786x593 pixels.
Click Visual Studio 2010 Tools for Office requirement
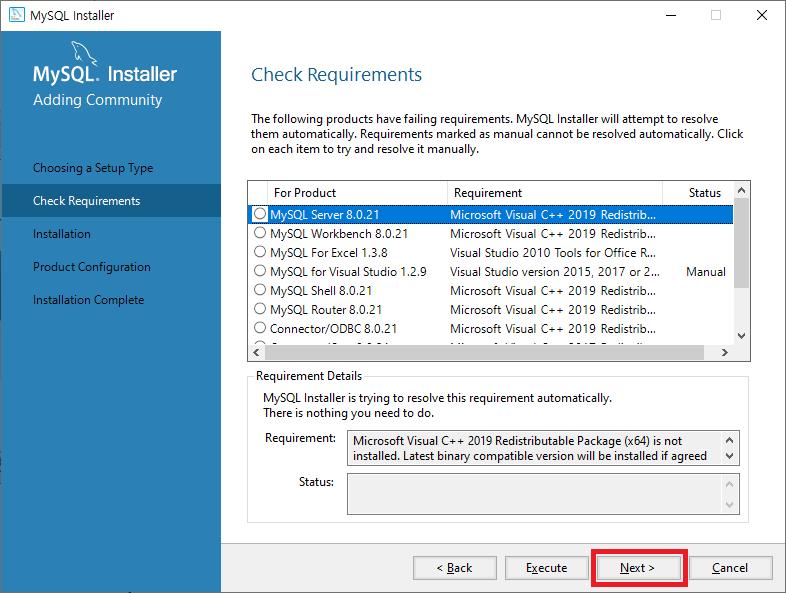click(x=553, y=253)
